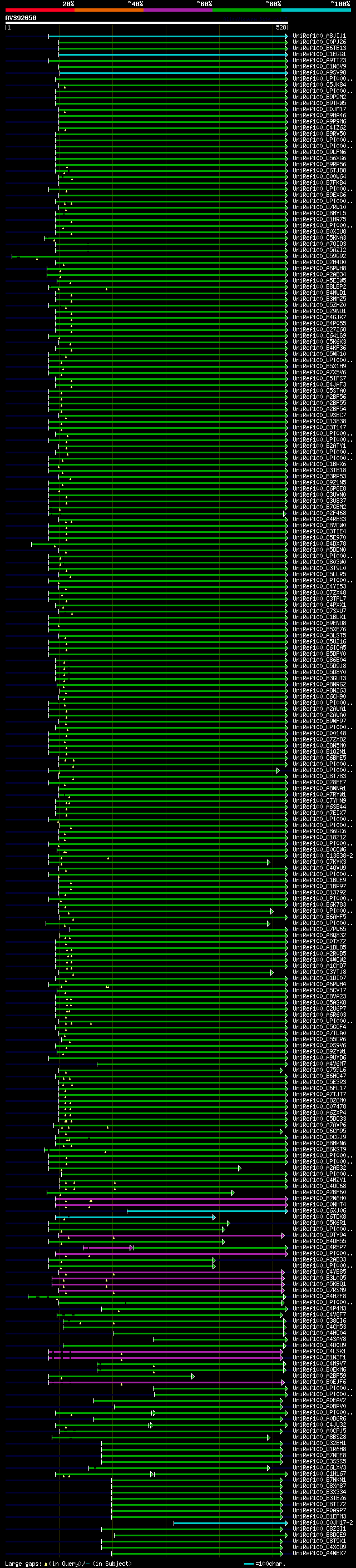Click the cyan alignment bar for C1EGG1
The width and height of the screenshot is (356, 1568).
click(174, 54)
